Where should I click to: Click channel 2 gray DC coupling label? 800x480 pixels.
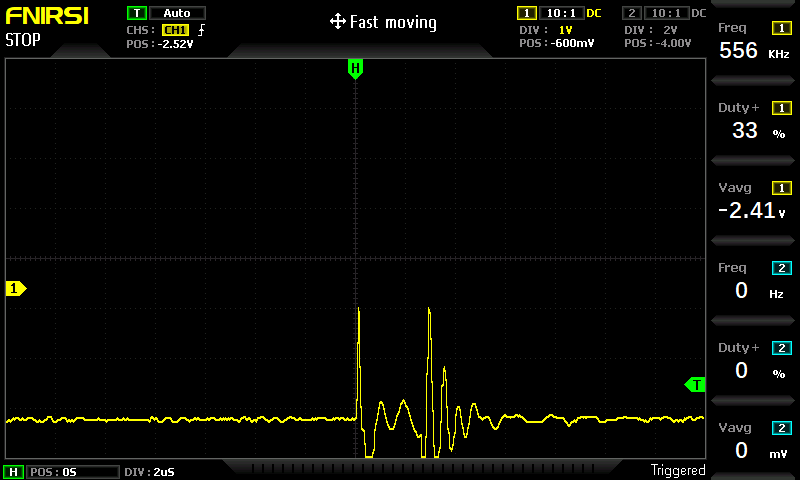[x=699, y=13]
